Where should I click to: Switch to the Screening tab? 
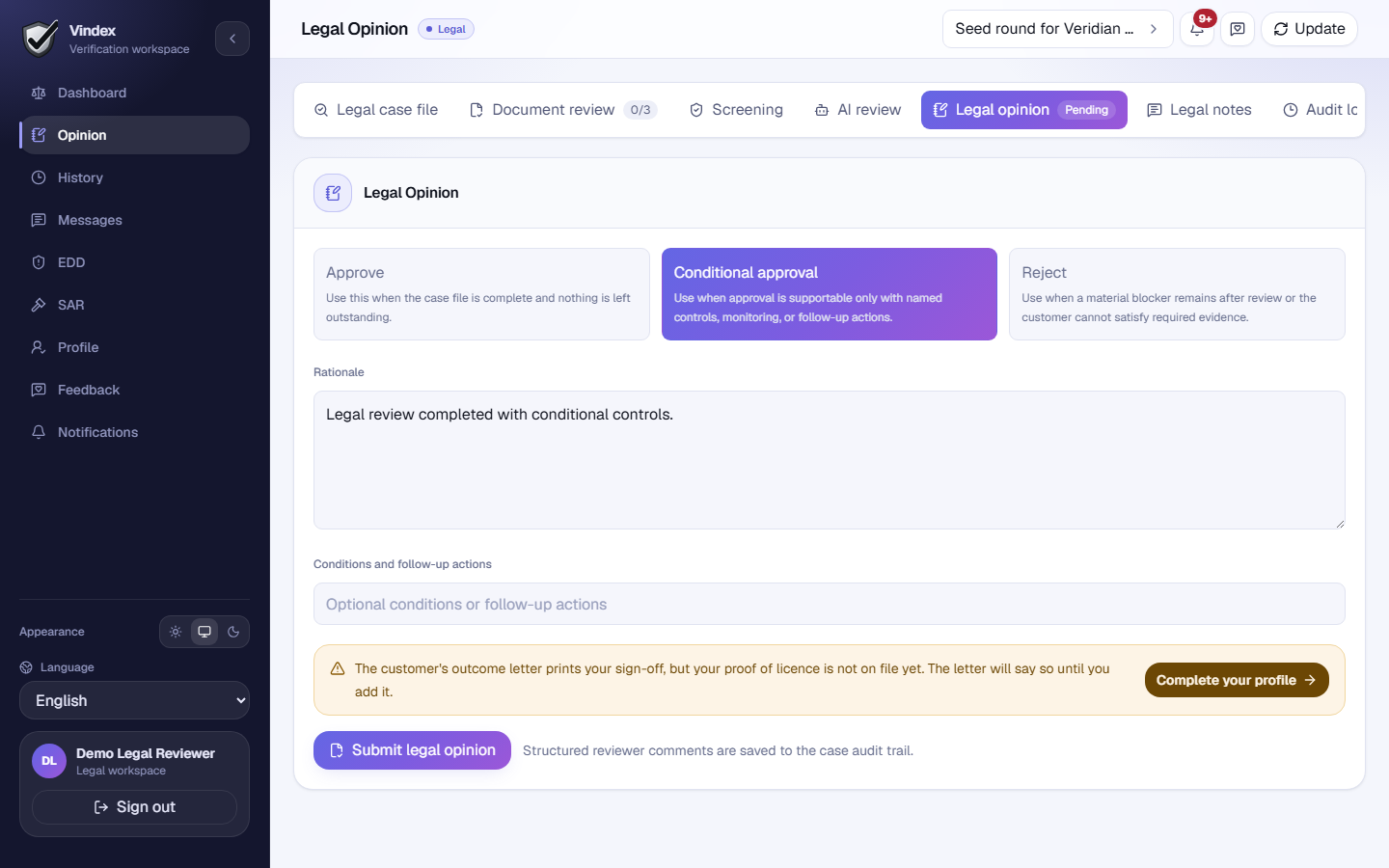tap(736, 110)
